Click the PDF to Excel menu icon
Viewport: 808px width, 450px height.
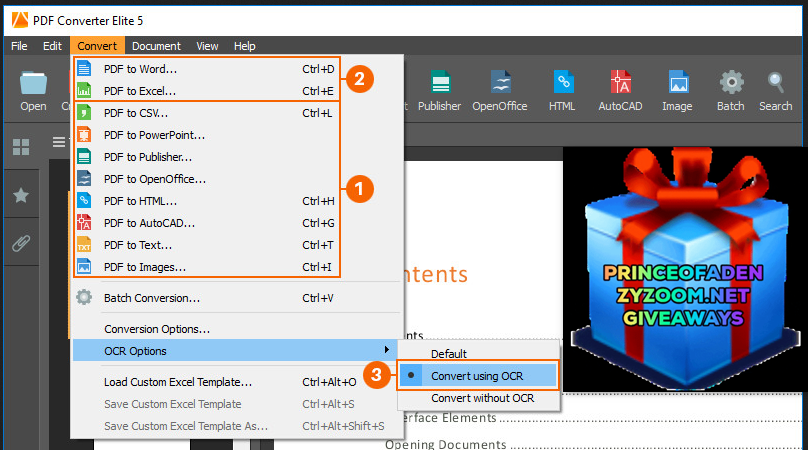(x=84, y=91)
